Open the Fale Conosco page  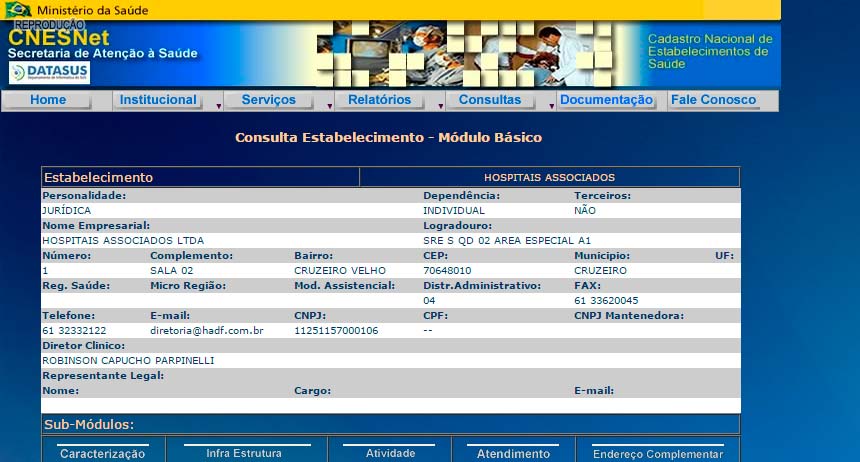[713, 100]
